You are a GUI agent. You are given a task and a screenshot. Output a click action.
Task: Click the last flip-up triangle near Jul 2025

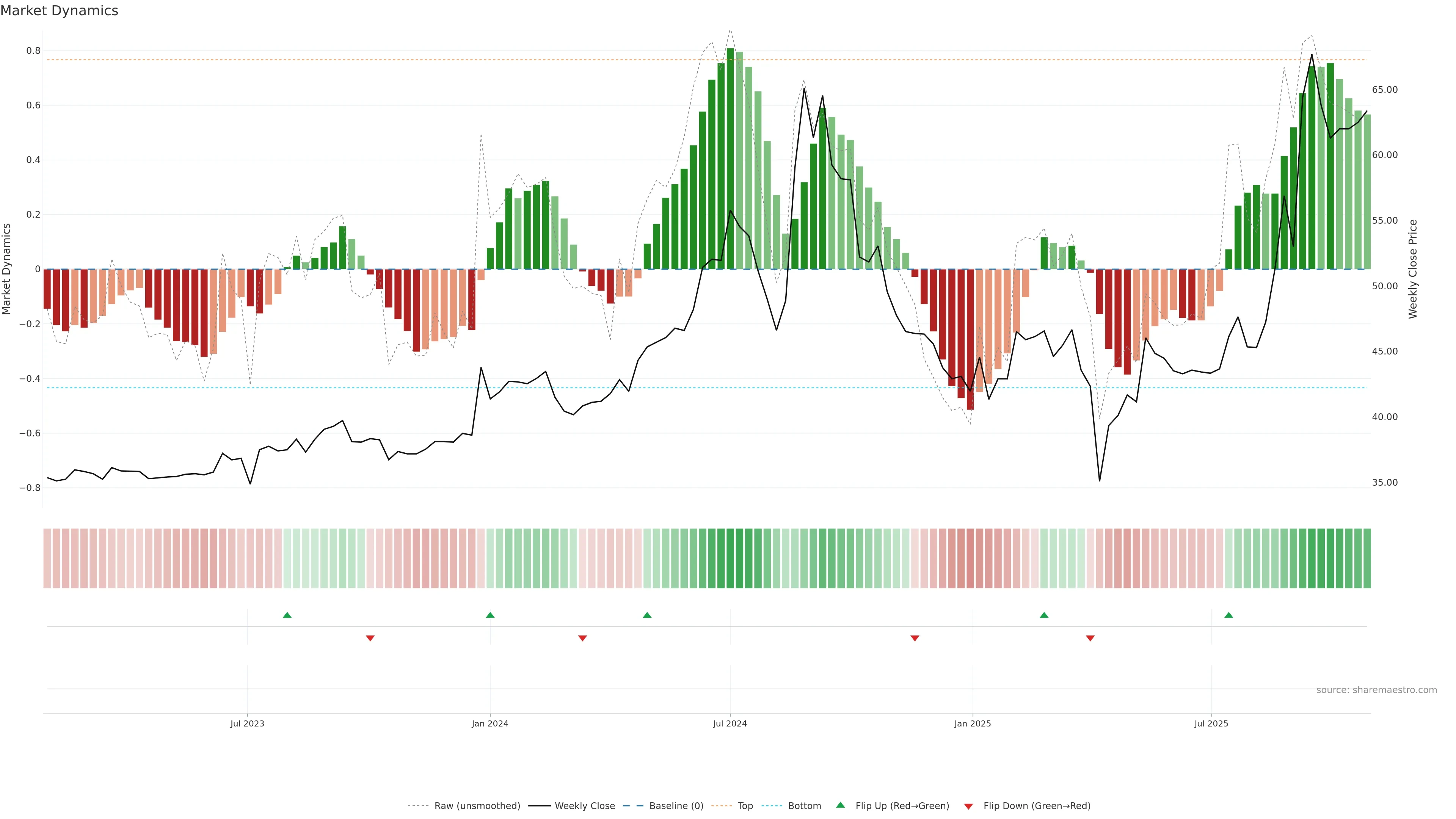click(x=1228, y=615)
